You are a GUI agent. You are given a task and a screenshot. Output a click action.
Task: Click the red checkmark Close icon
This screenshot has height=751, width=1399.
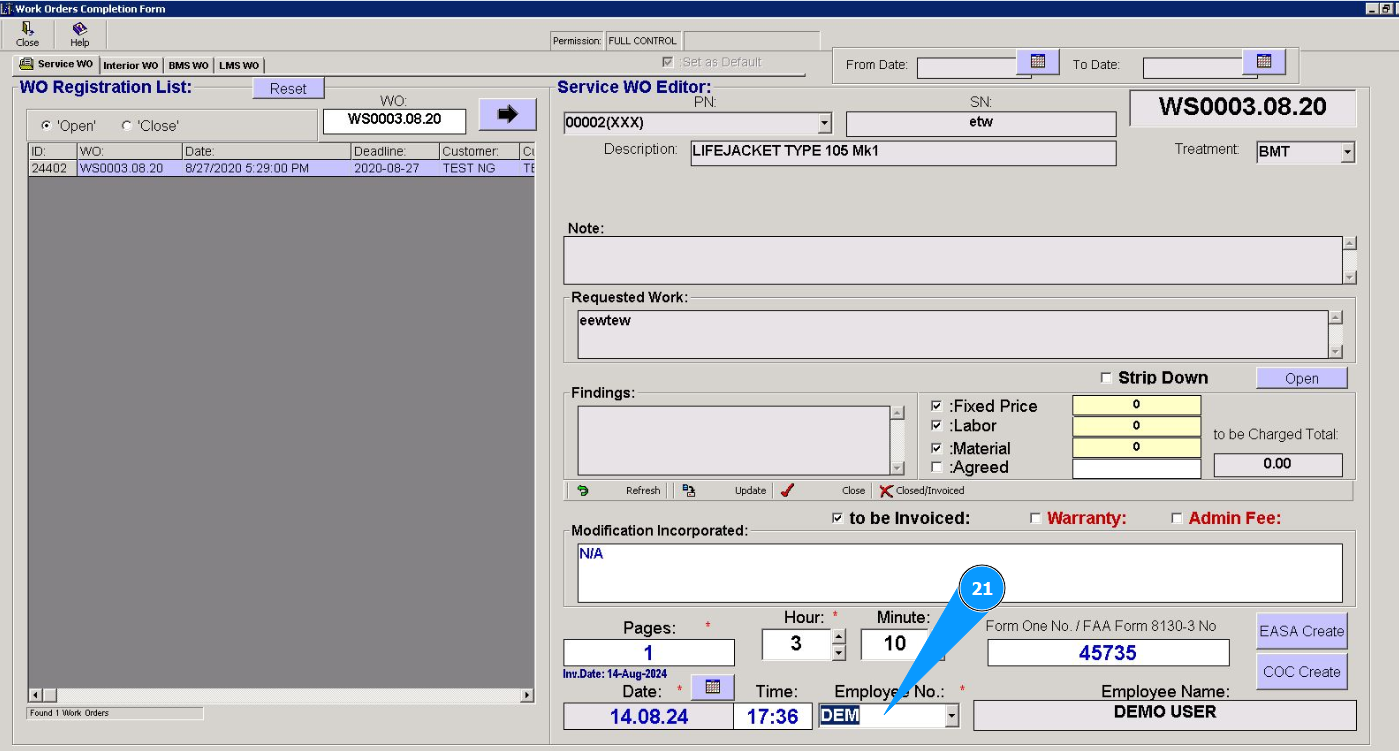[787, 490]
